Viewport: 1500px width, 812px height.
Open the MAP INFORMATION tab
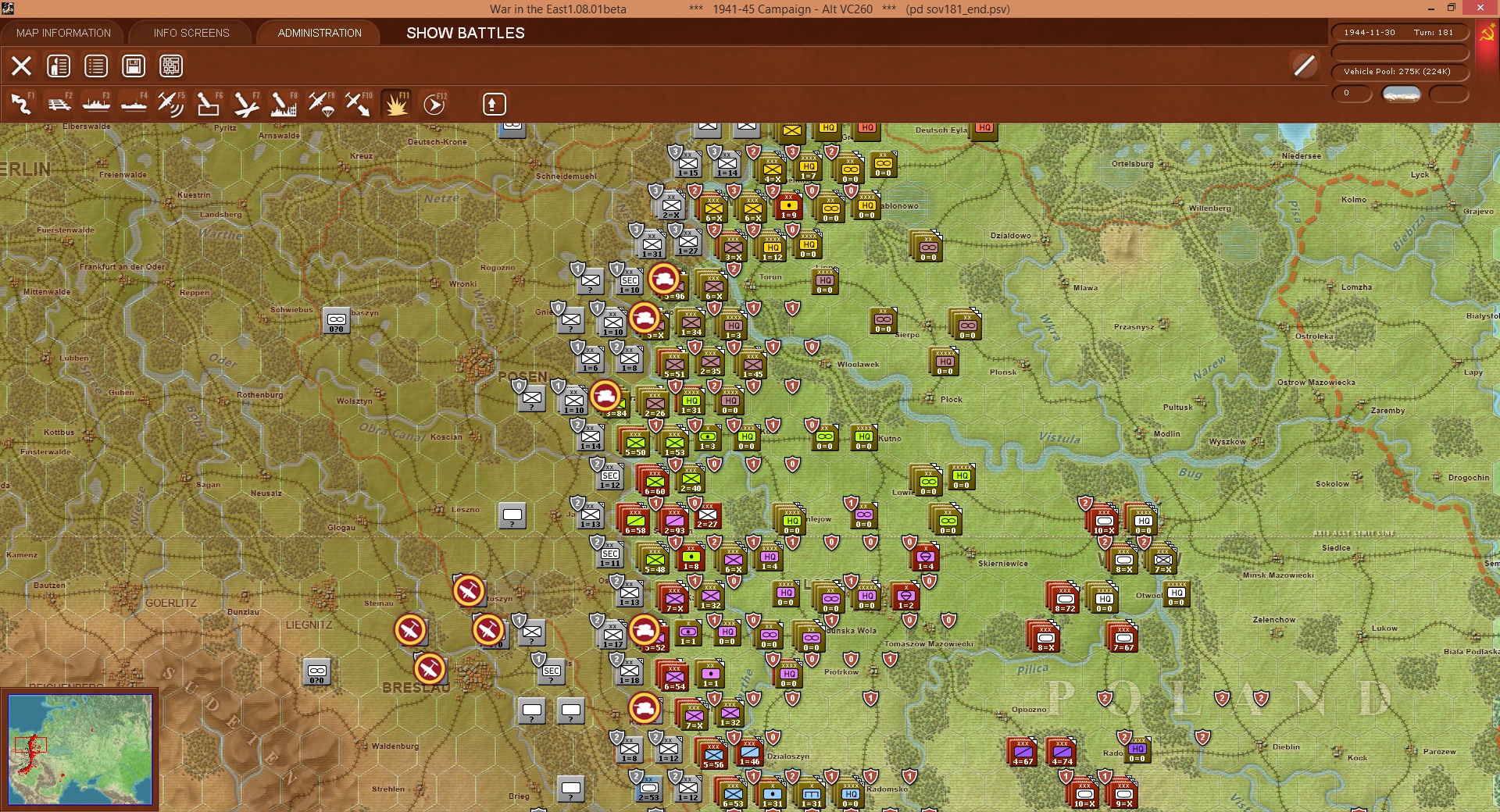[63, 33]
